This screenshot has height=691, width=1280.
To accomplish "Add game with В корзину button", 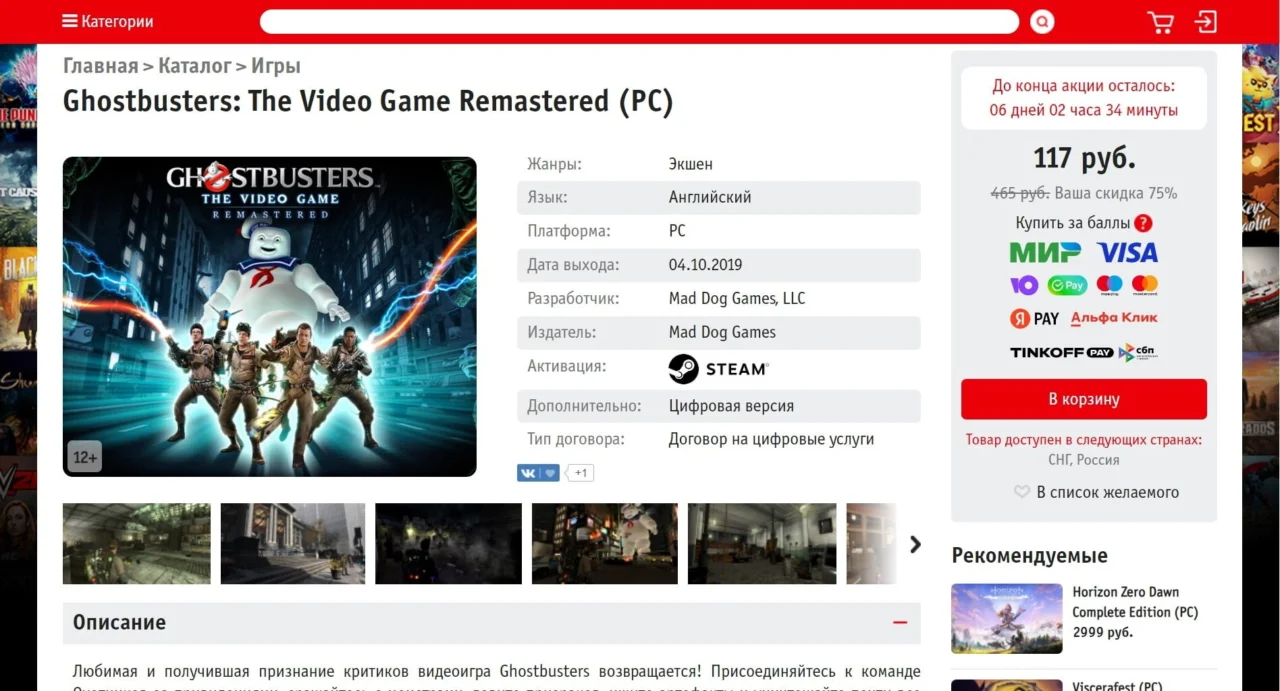I will tap(1084, 399).
